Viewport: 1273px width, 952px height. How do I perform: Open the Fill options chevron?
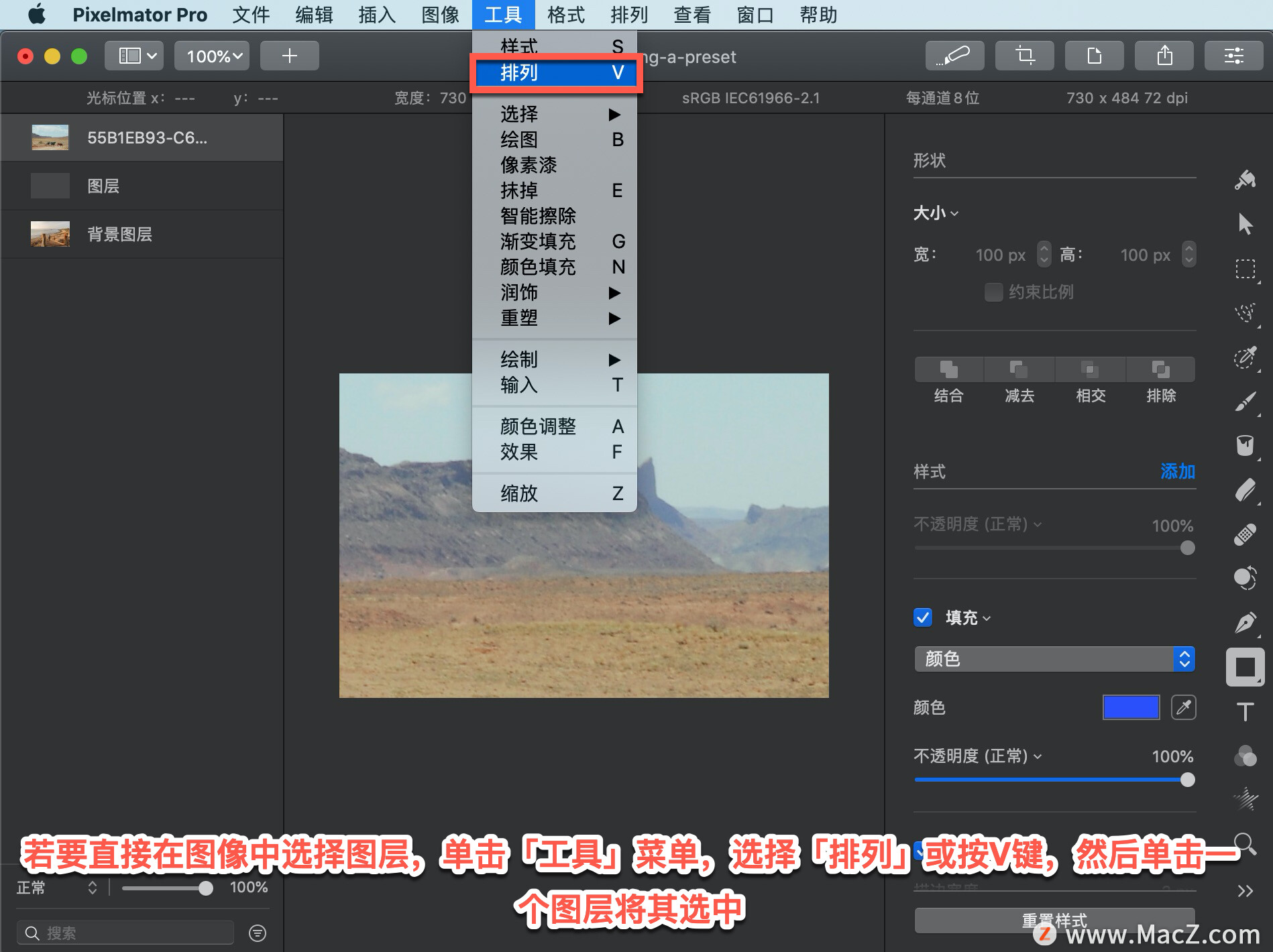pyautogui.click(x=986, y=619)
